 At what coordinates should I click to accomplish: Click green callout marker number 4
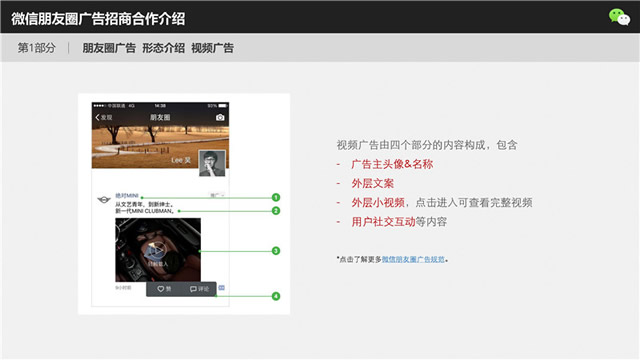click(x=276, y=296)
